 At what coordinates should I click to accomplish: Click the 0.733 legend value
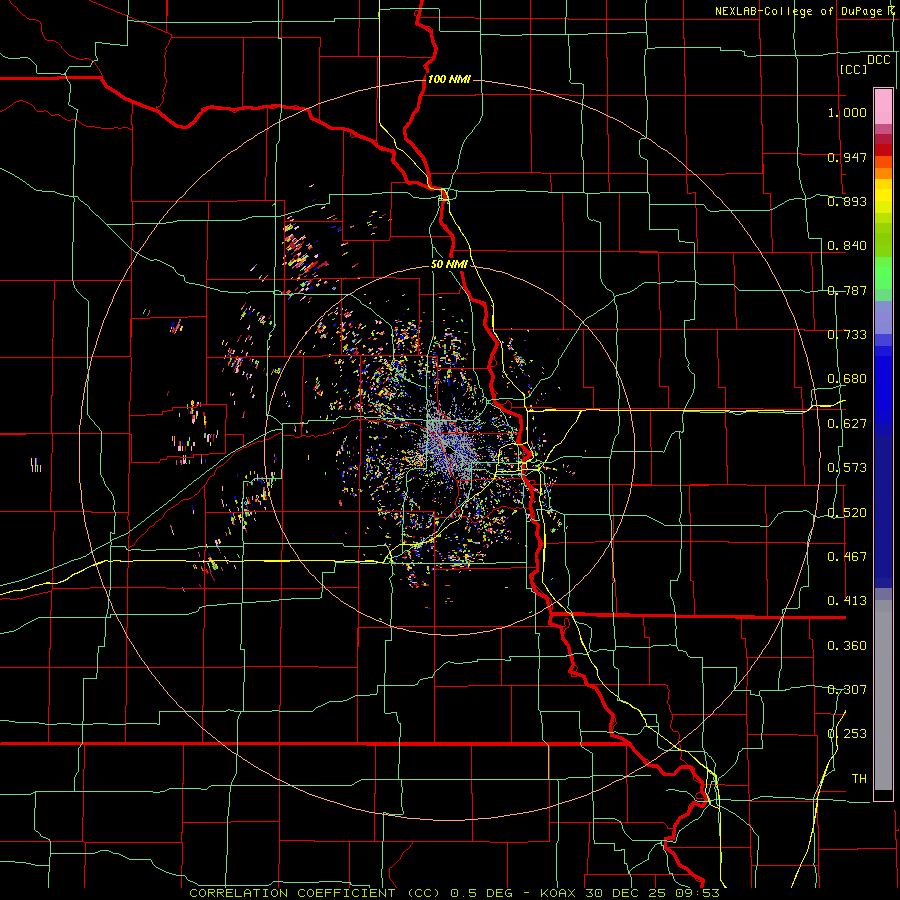click(847, 335)
